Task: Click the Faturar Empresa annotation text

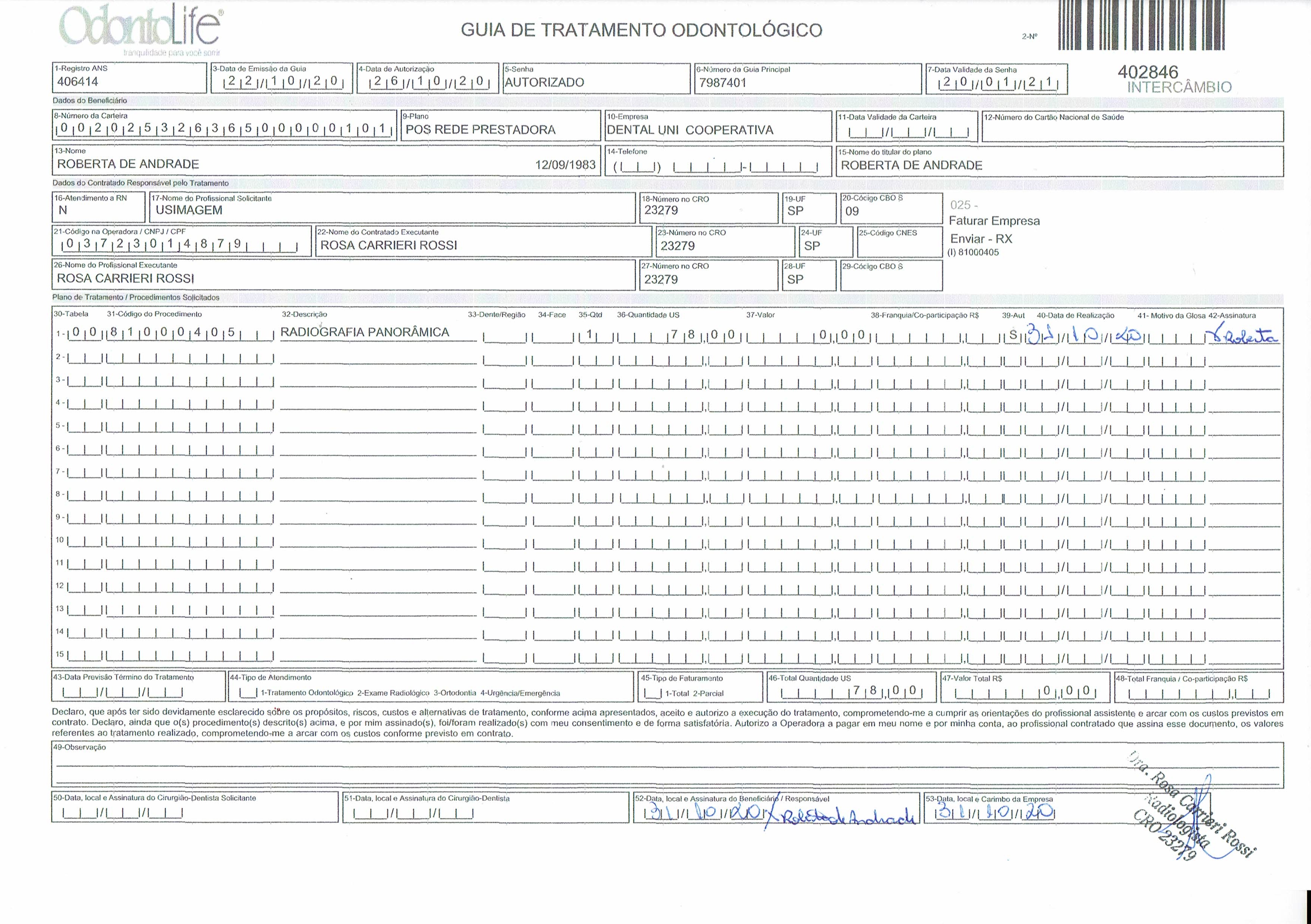Action: pos(994,221)
